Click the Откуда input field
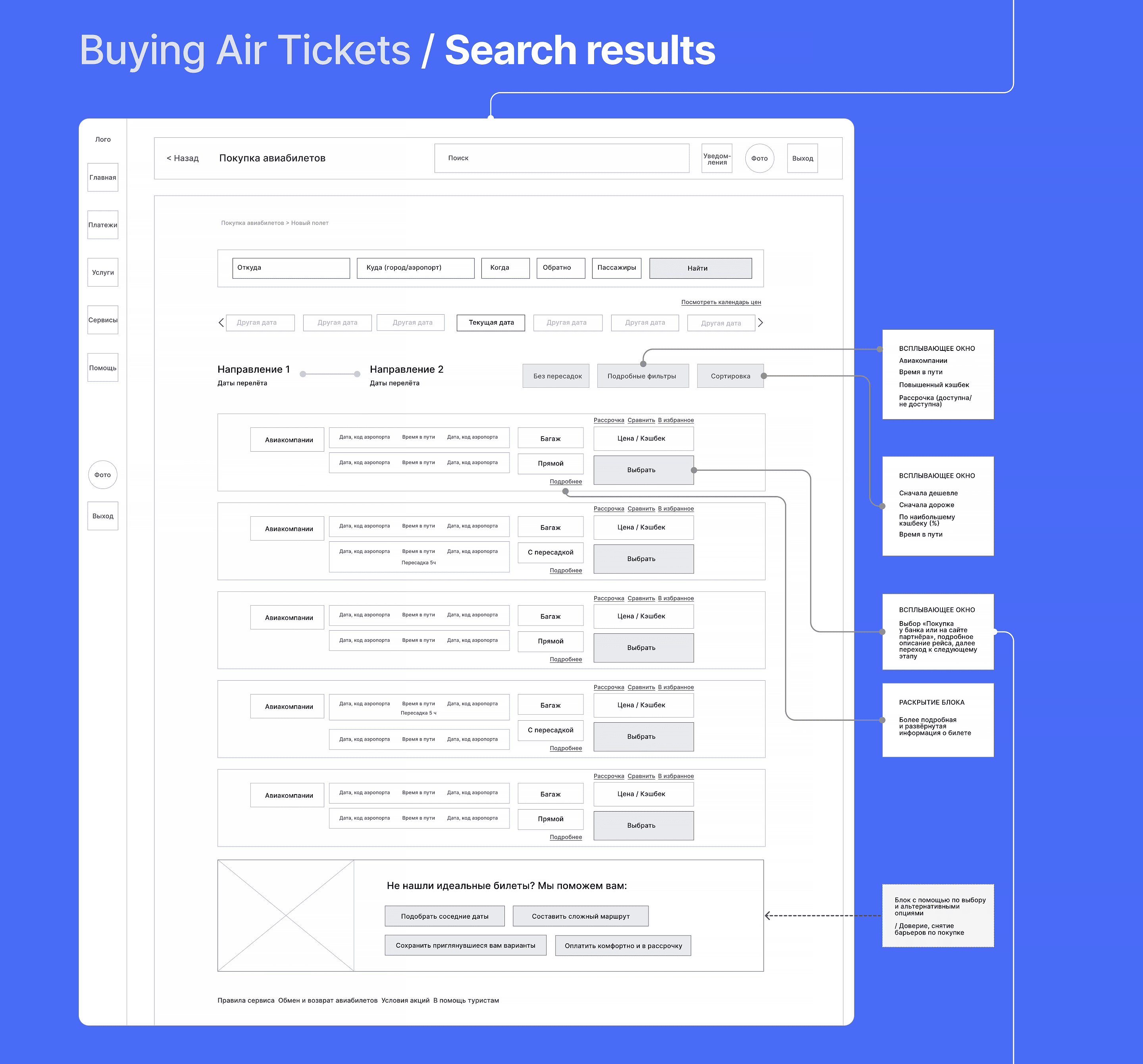 tap(291, 268)
